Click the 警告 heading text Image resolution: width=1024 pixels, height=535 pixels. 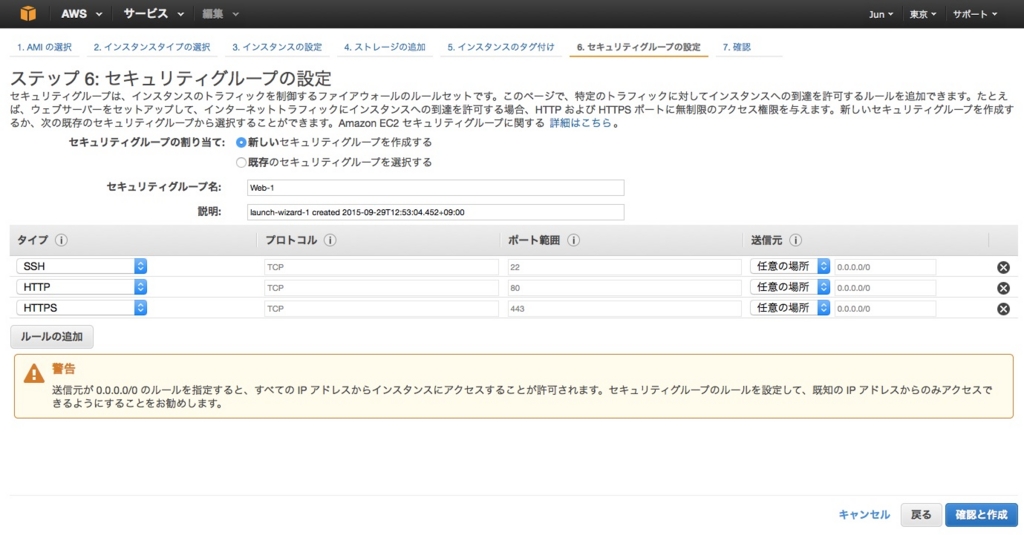[63, 368]
